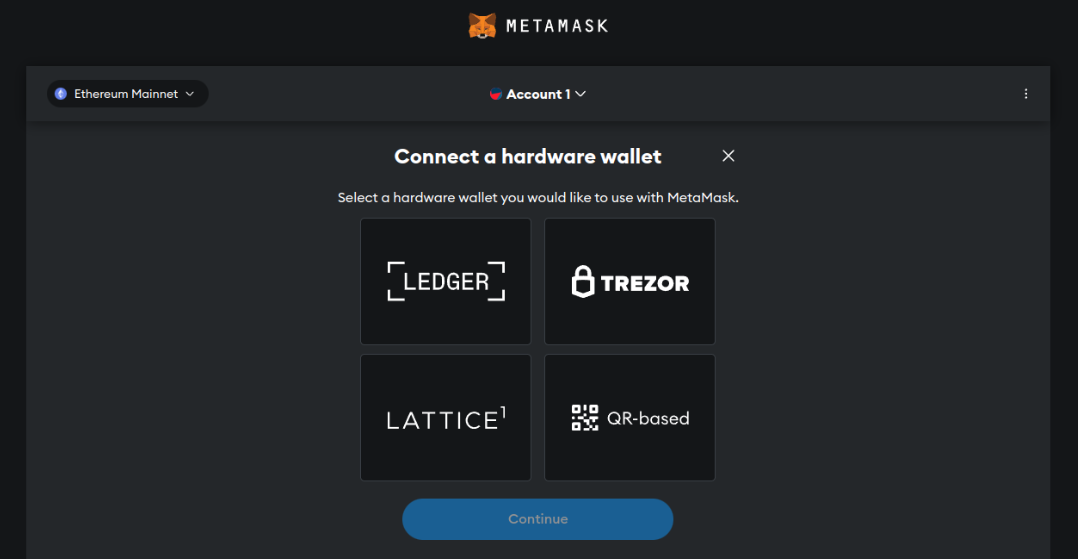Click the Select a hardware wallet instruction text
Screen dimensions: 1078x559
(x=538, y=198)
